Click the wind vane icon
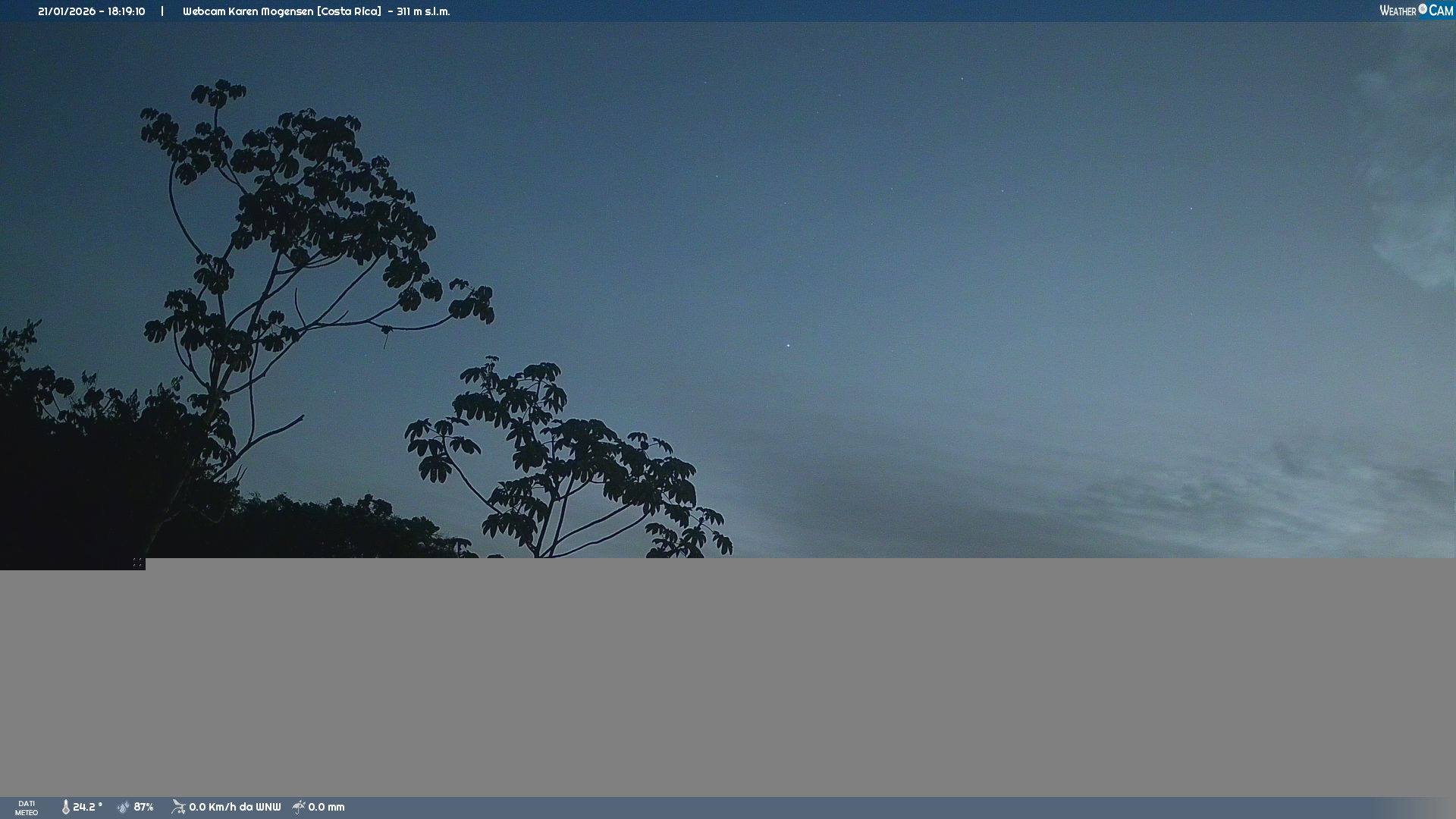The height and width of the screenshot is (819, 1456). (178, 807)
